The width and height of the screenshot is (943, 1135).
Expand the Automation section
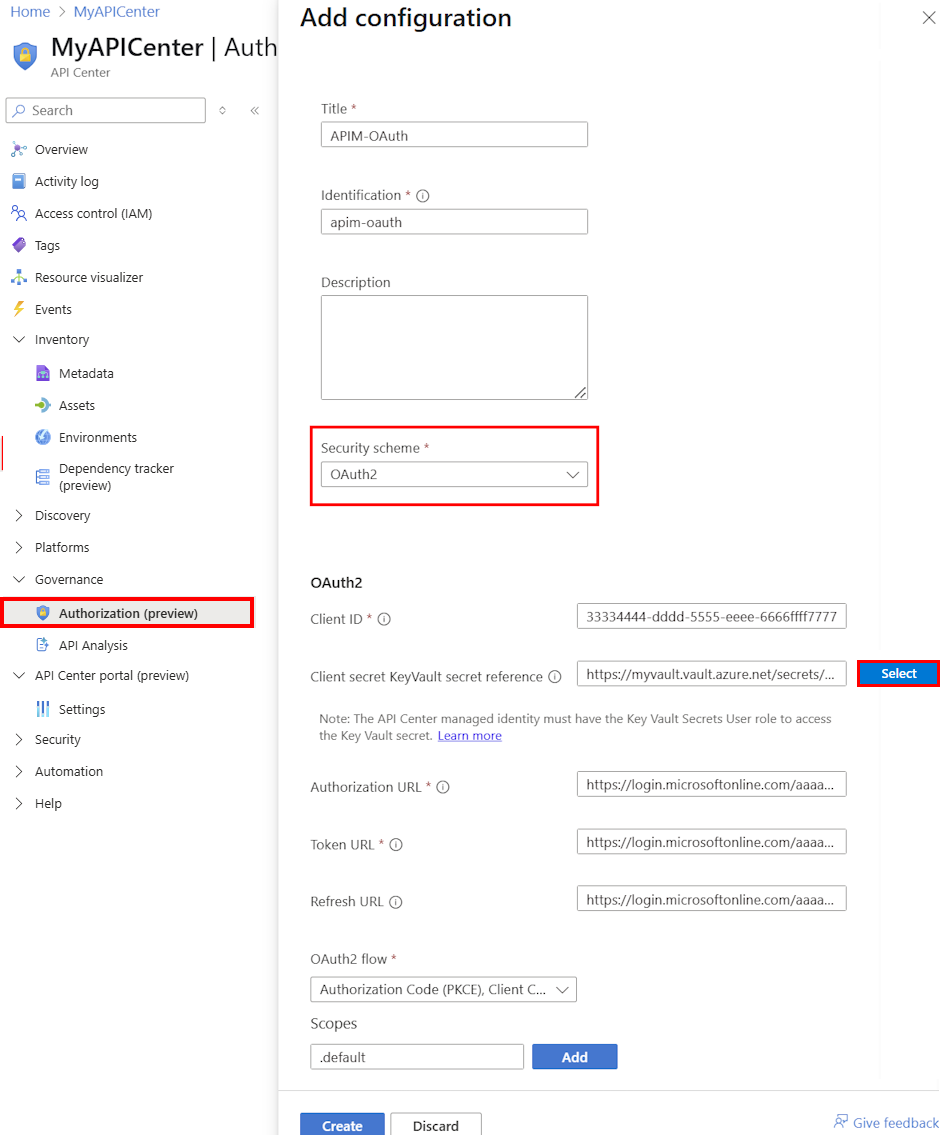coord(19,771)
